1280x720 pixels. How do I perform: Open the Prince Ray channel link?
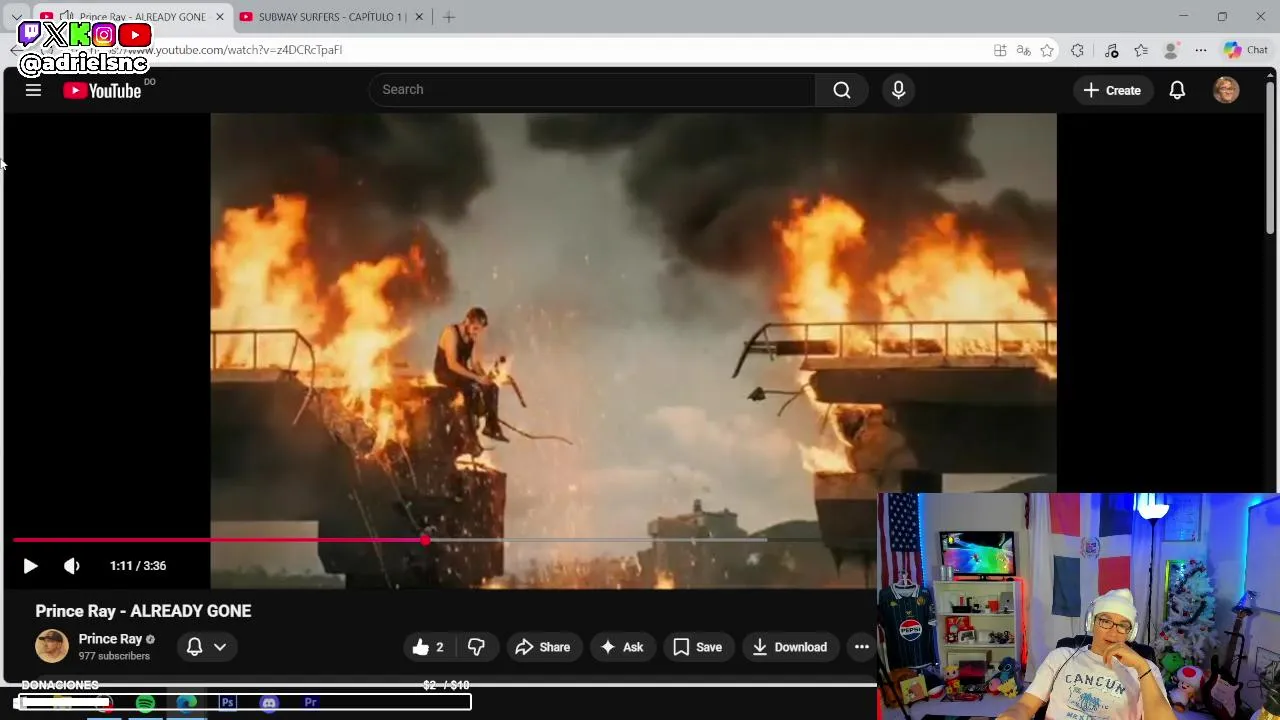(x=110, y=639)
